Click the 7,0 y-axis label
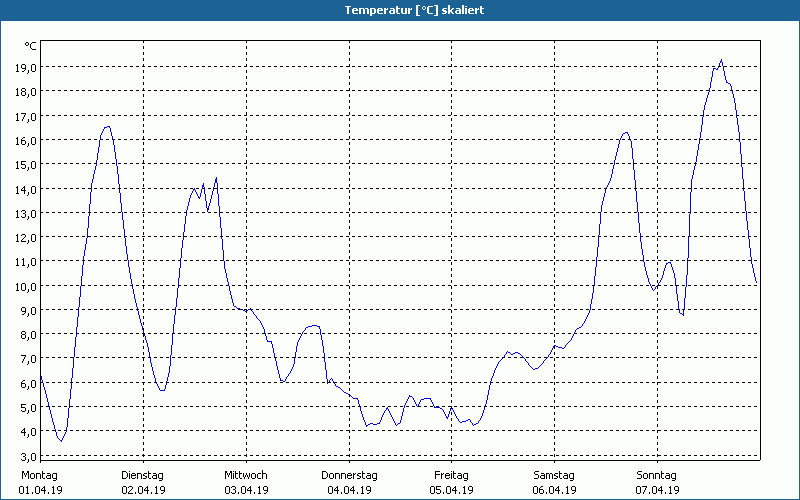 coord(28,359)
